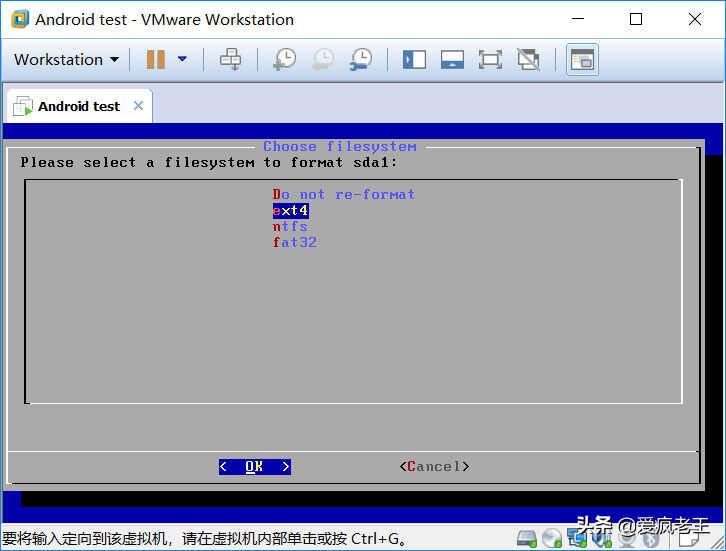The width and height of the screenshot is (726, 551).
Task: Pause the virtual machine
Action: tap(156, 60)
